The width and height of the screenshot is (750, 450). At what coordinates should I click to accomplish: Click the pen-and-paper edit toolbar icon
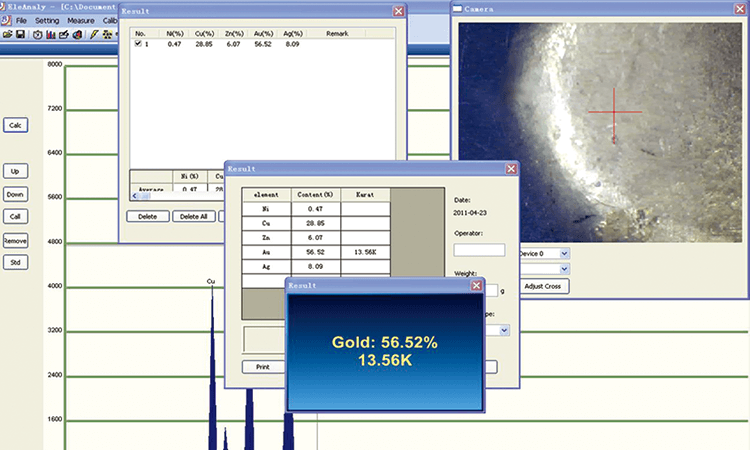coord(64,34)
